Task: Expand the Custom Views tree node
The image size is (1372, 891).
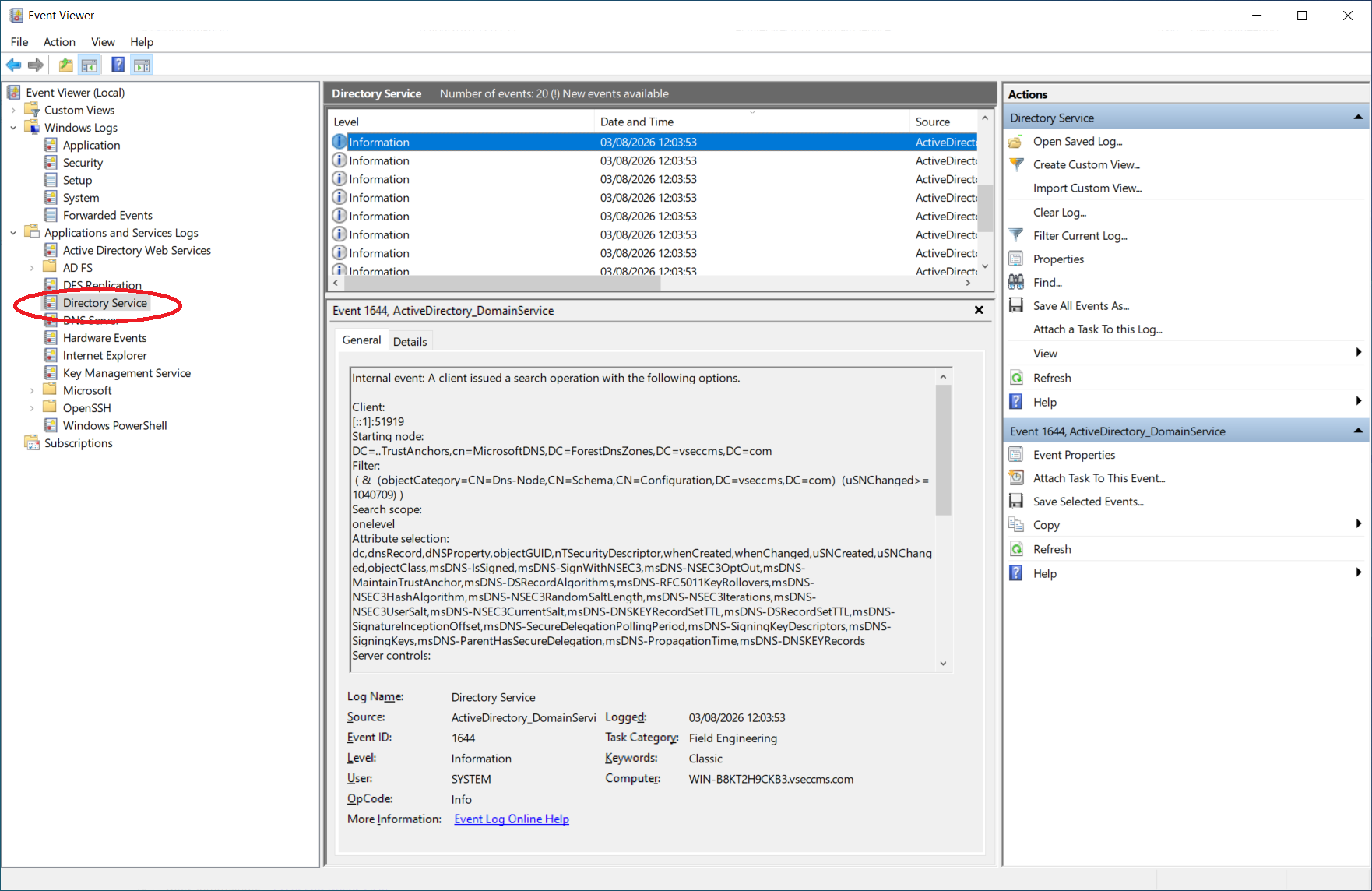Action: tap(13, 111)
